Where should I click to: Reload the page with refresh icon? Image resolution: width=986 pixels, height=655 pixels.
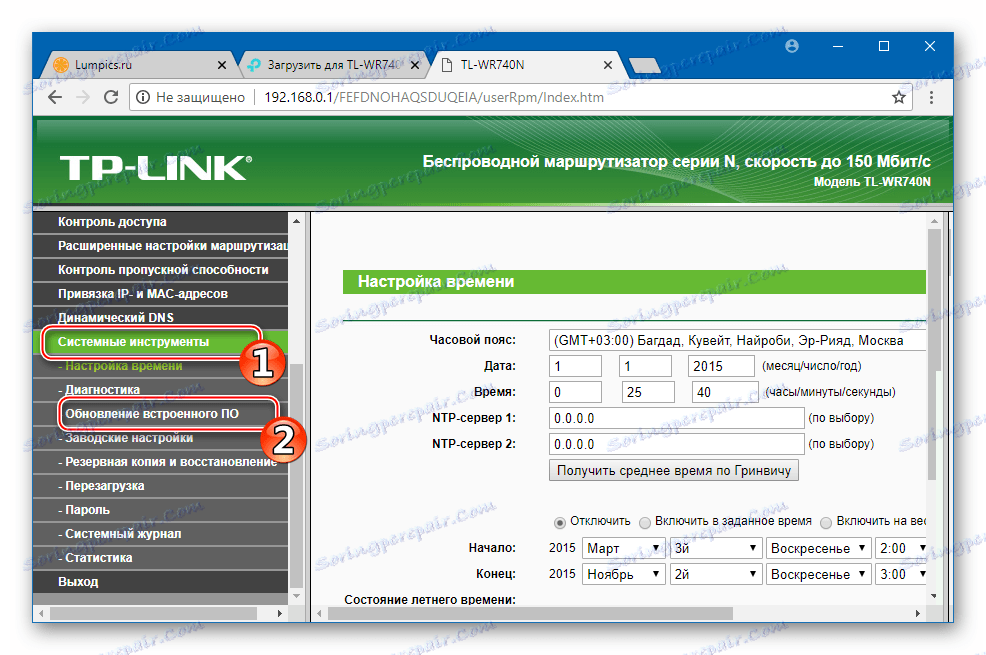click(111, 97)
